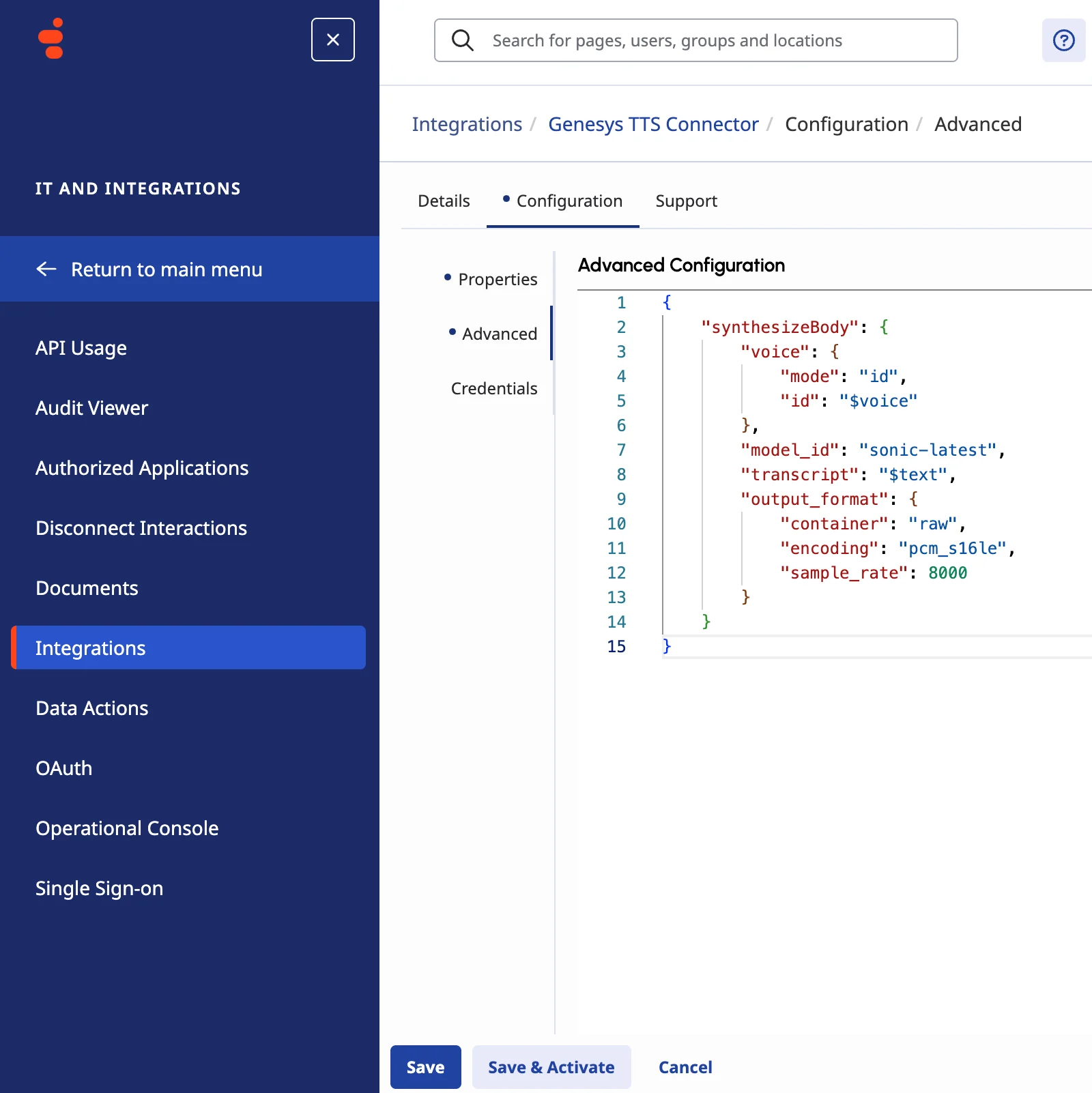This screenshot has width=1092, height=1093.
Task: Click the back arrow beside Return to main menu
Action: tap(46, 269)
